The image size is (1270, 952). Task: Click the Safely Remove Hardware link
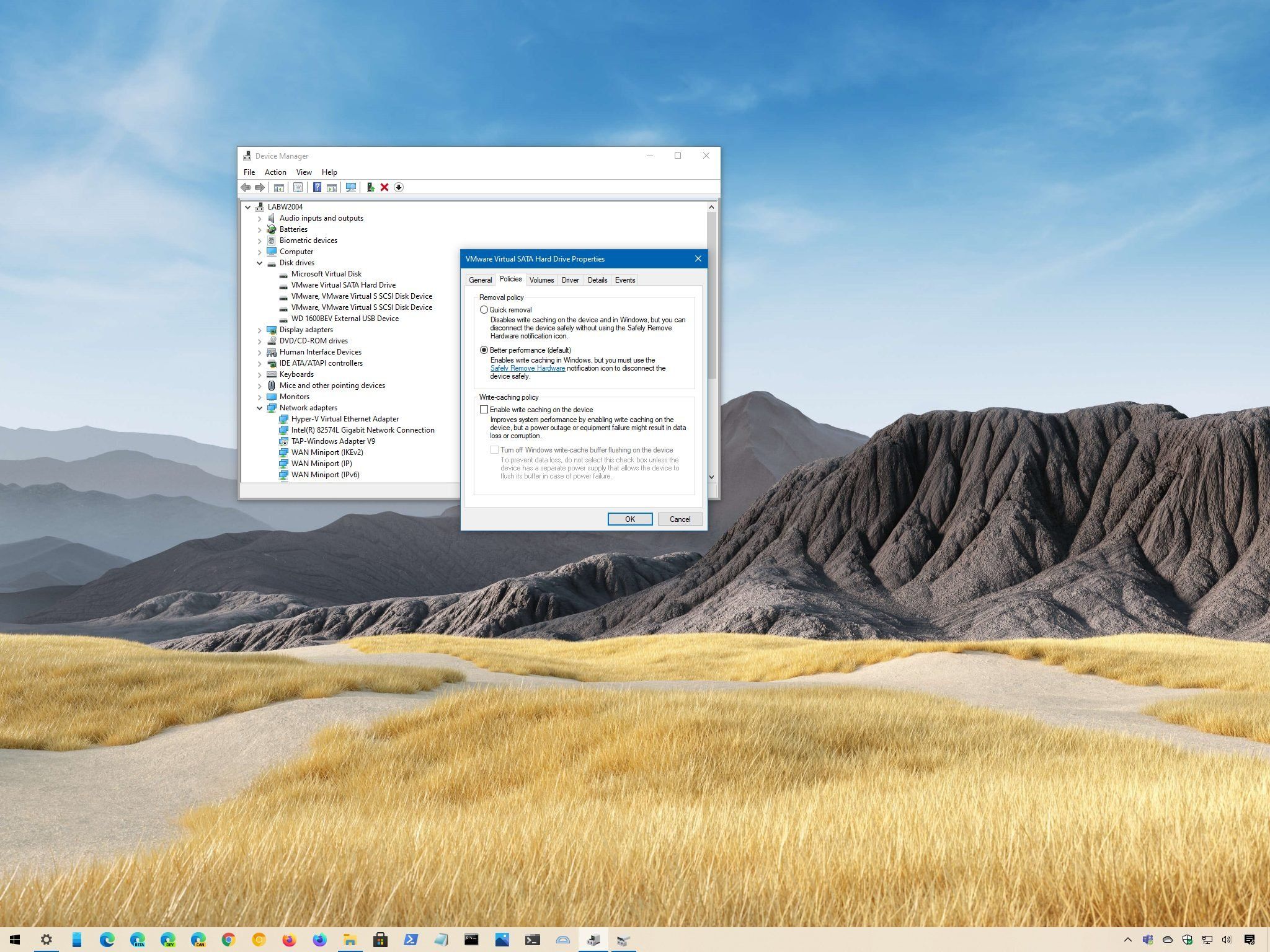pos(527,368)
